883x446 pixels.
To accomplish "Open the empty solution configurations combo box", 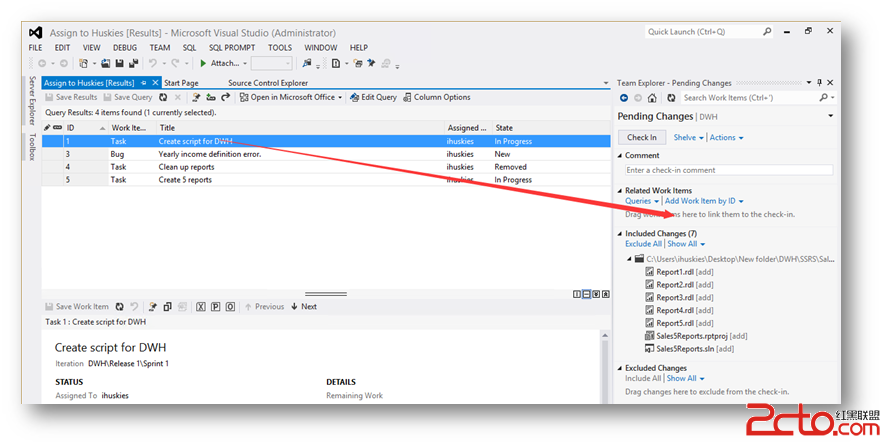I will coord(271,64).
